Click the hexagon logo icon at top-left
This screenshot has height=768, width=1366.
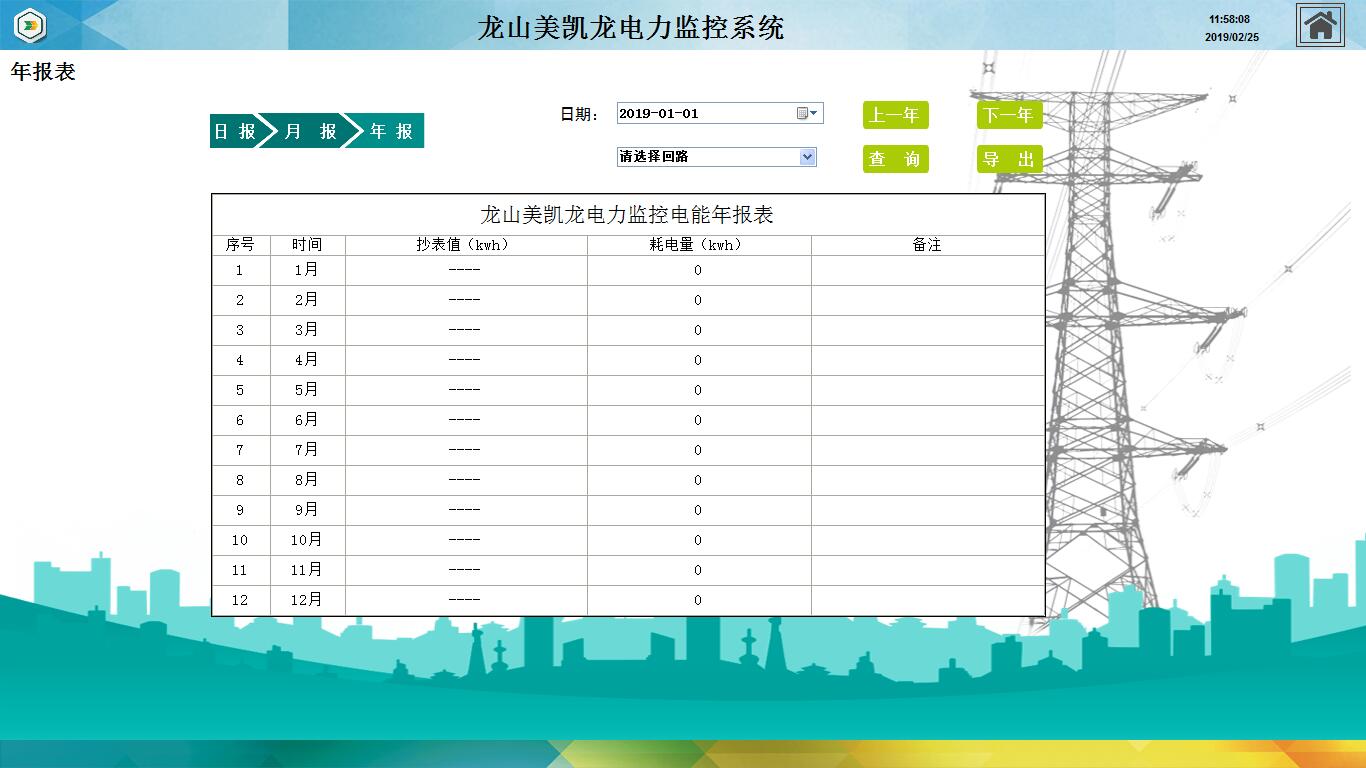pyautogui.click(x=31, y=25)
